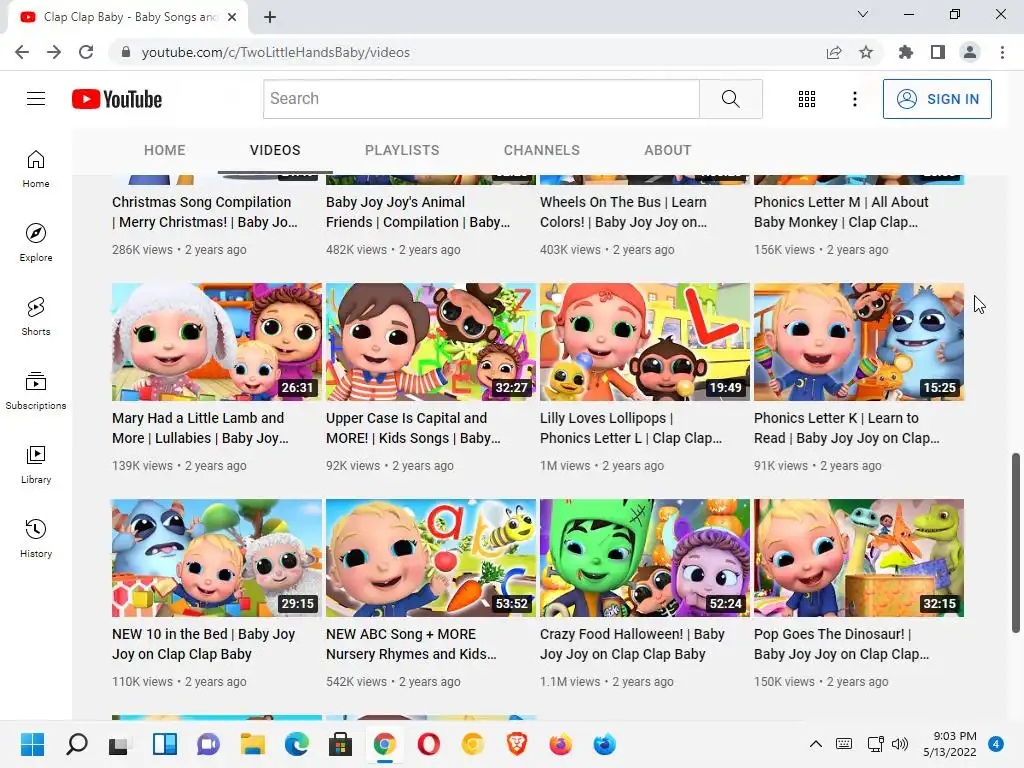Toggle the Chrome side panel

(x=938, y=52)
